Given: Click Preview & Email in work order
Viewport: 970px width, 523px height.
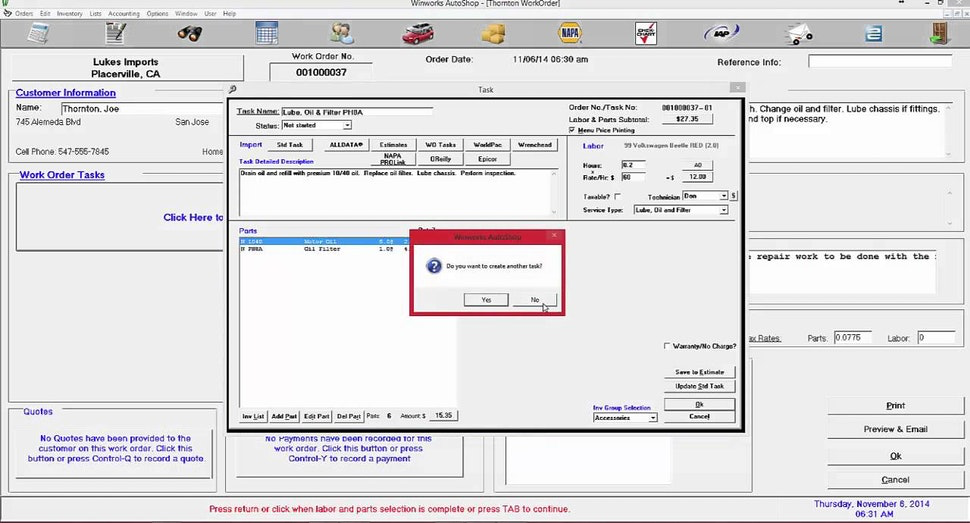Looking at the screenshot, I should 895,430.
